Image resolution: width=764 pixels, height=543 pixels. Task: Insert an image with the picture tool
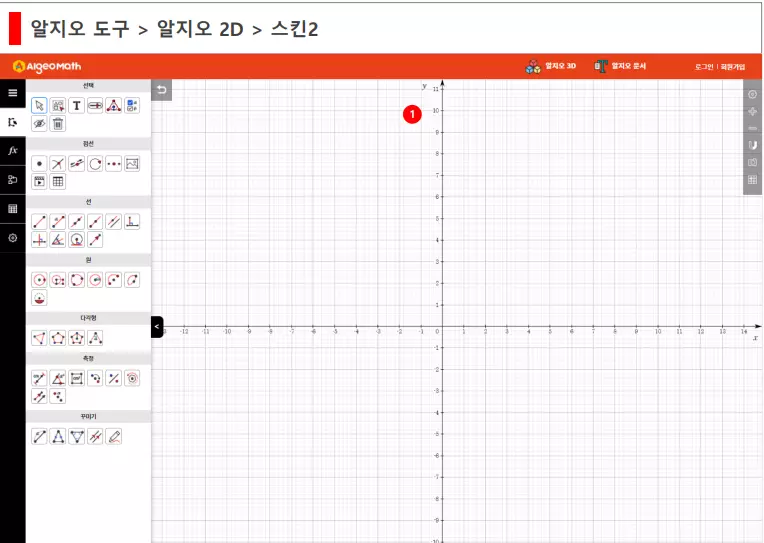[132, 164]
